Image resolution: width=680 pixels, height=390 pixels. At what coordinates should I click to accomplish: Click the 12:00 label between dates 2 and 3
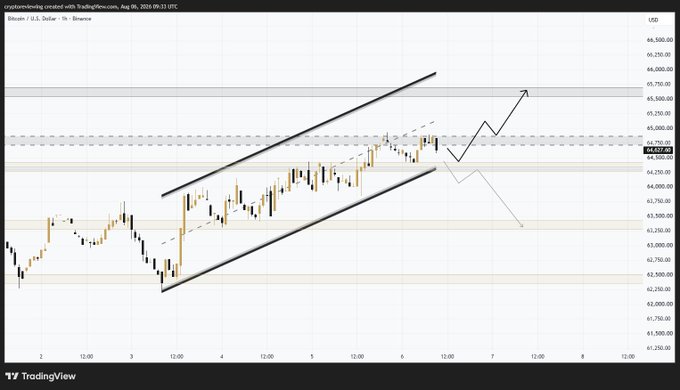[x=86, y=357]
